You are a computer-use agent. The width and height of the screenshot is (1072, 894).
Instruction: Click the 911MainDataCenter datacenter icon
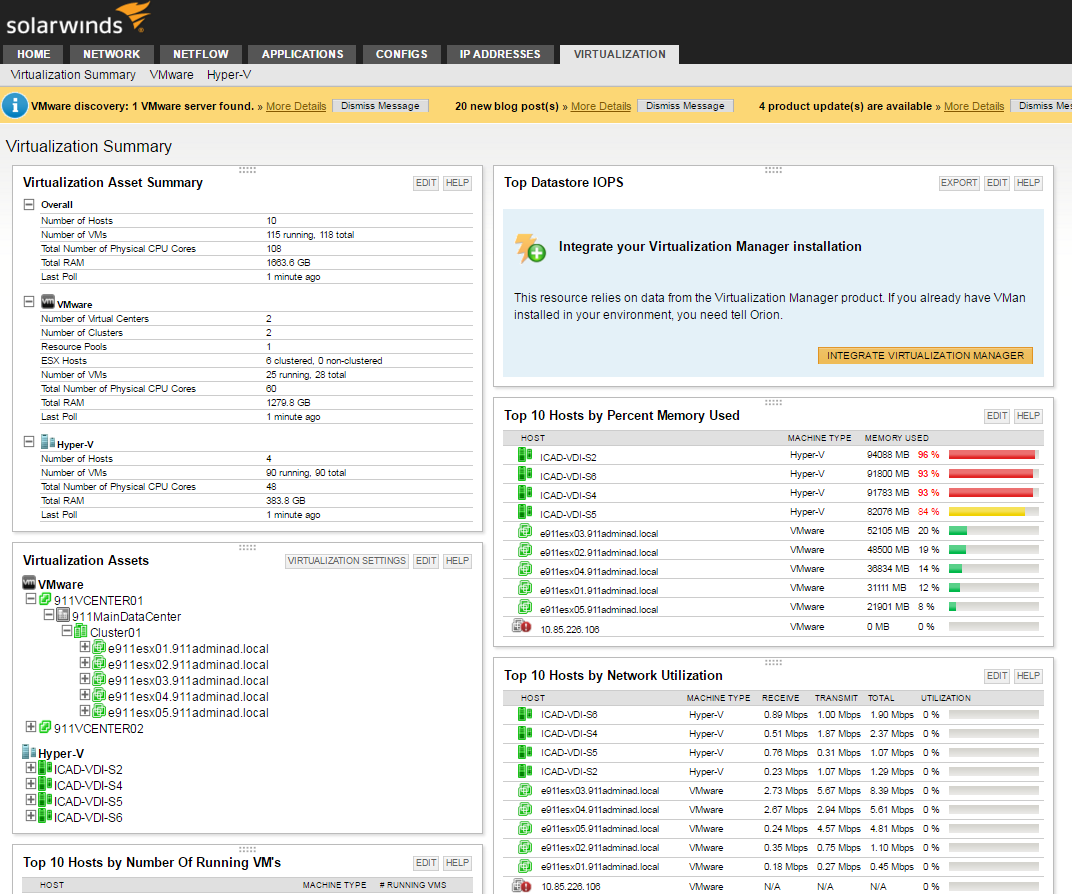(x=63, y=615)
